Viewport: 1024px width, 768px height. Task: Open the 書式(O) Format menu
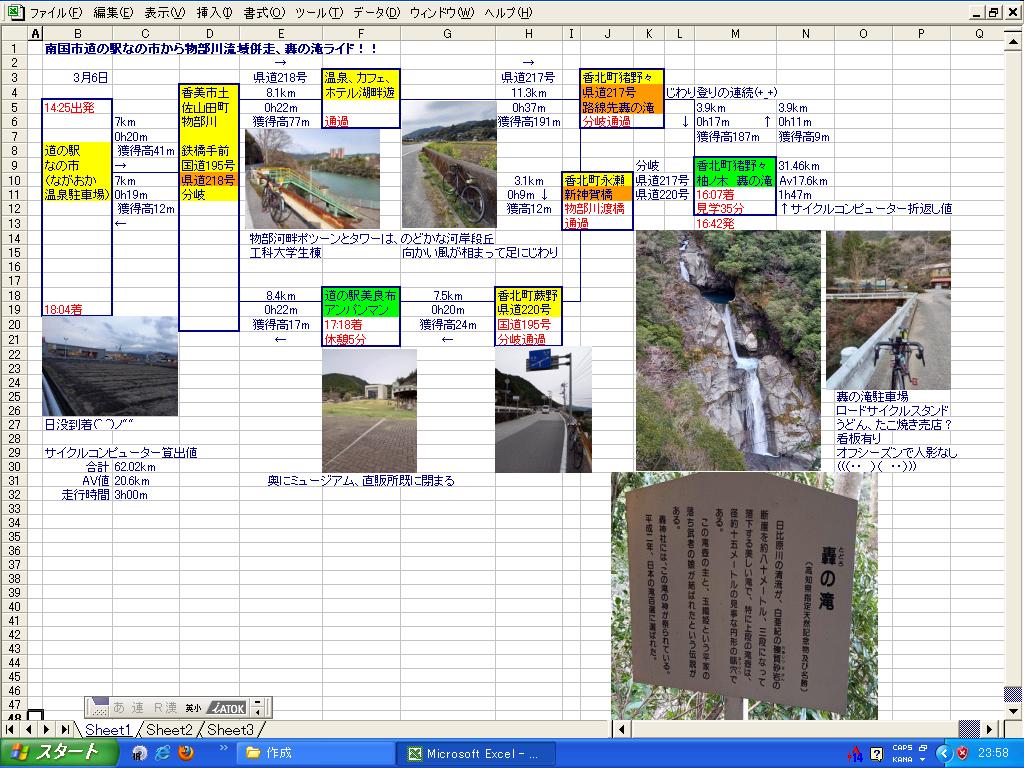tap(264, 13)
